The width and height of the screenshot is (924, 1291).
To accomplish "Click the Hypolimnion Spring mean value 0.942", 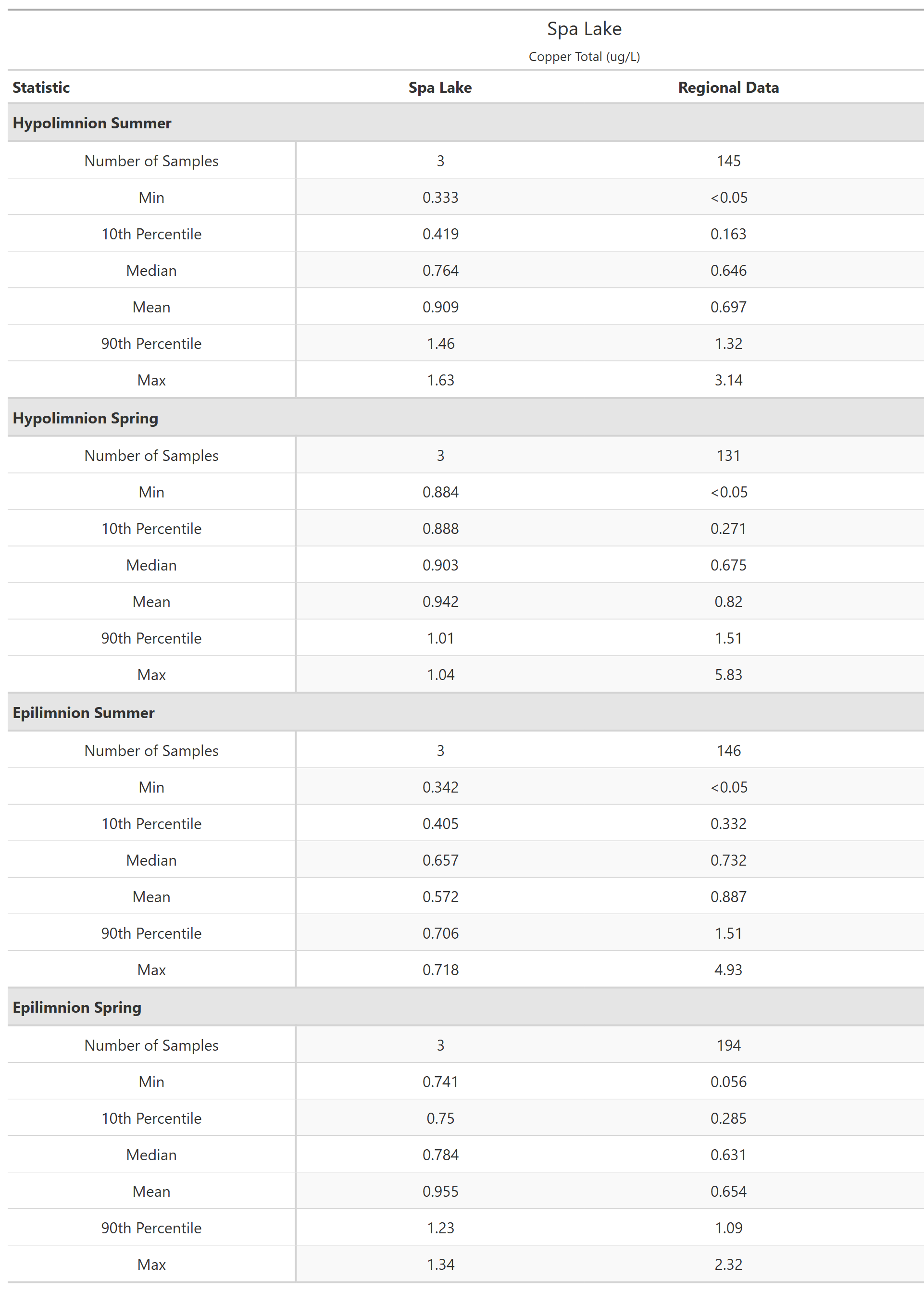I will click(x=440, y=602).
